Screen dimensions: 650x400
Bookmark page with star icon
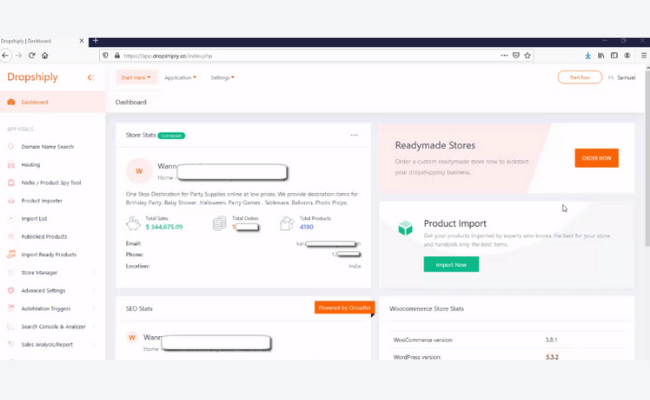527,55
